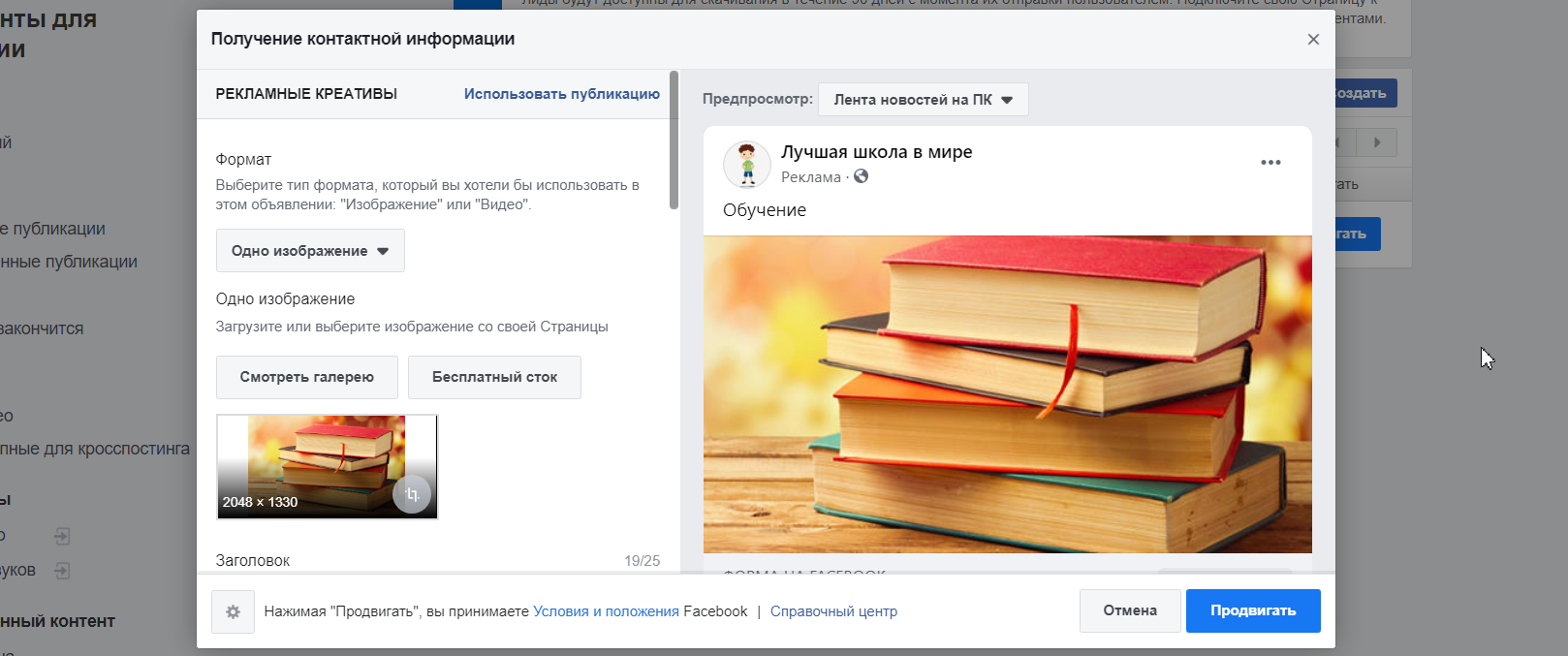This screenshot has width=1568, height=656.
Task: Click the Формат section label
Action: pos(243,159)
